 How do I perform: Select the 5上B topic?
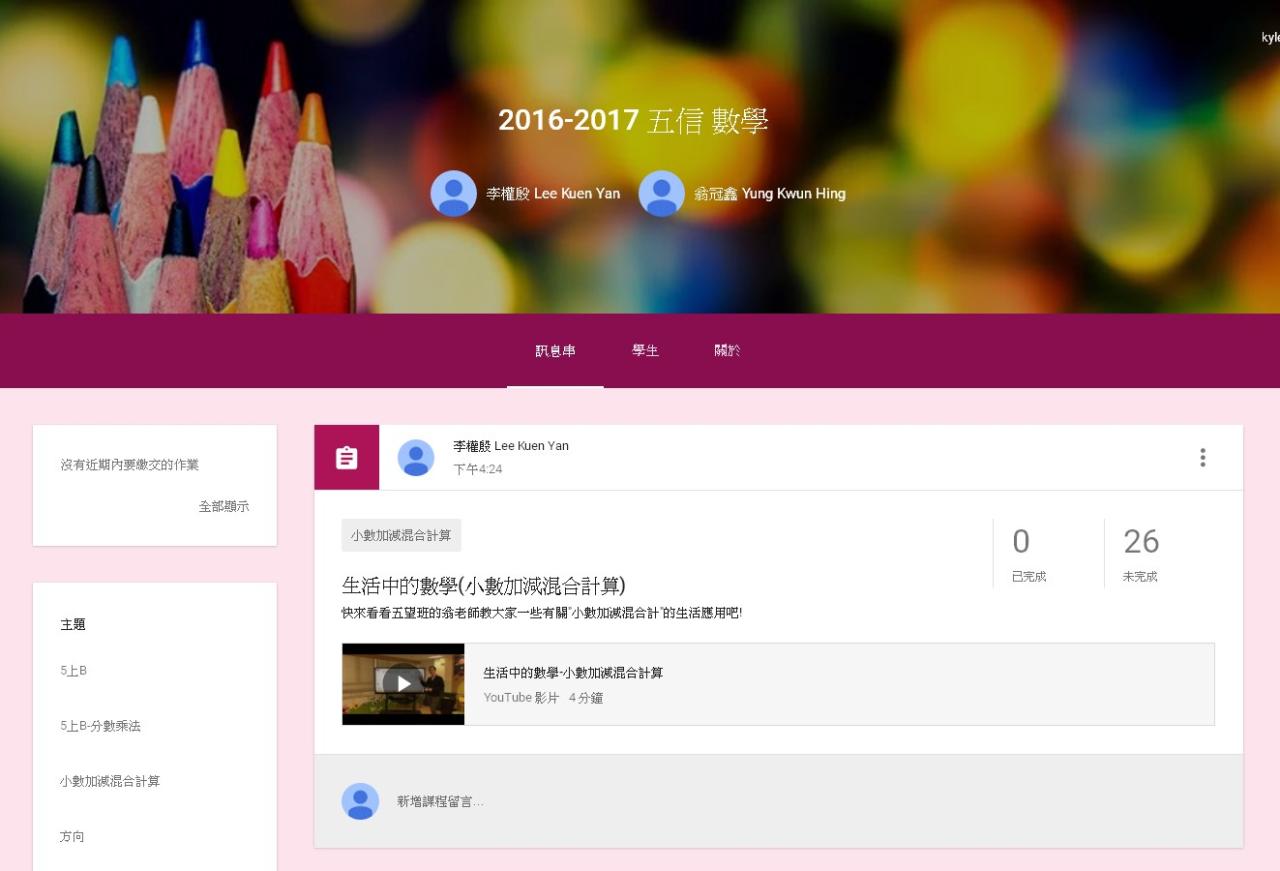point(73,671)
